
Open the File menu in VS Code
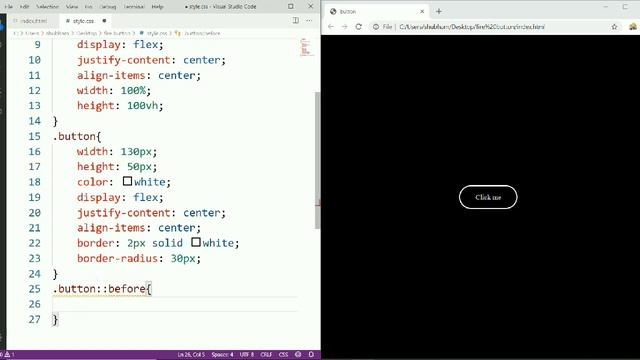point(8,7)
